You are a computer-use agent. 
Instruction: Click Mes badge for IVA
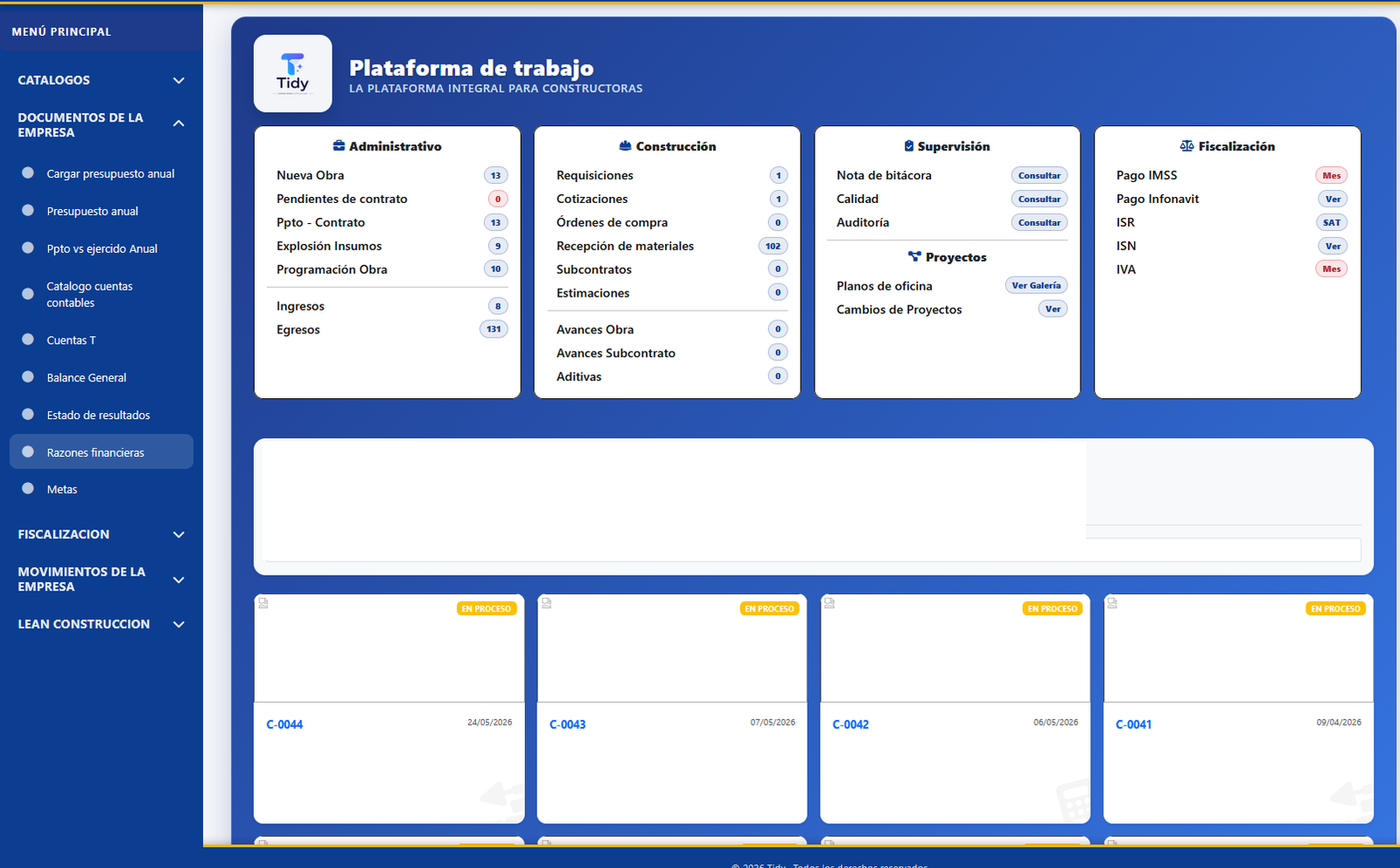click(x=1332, y=269)
